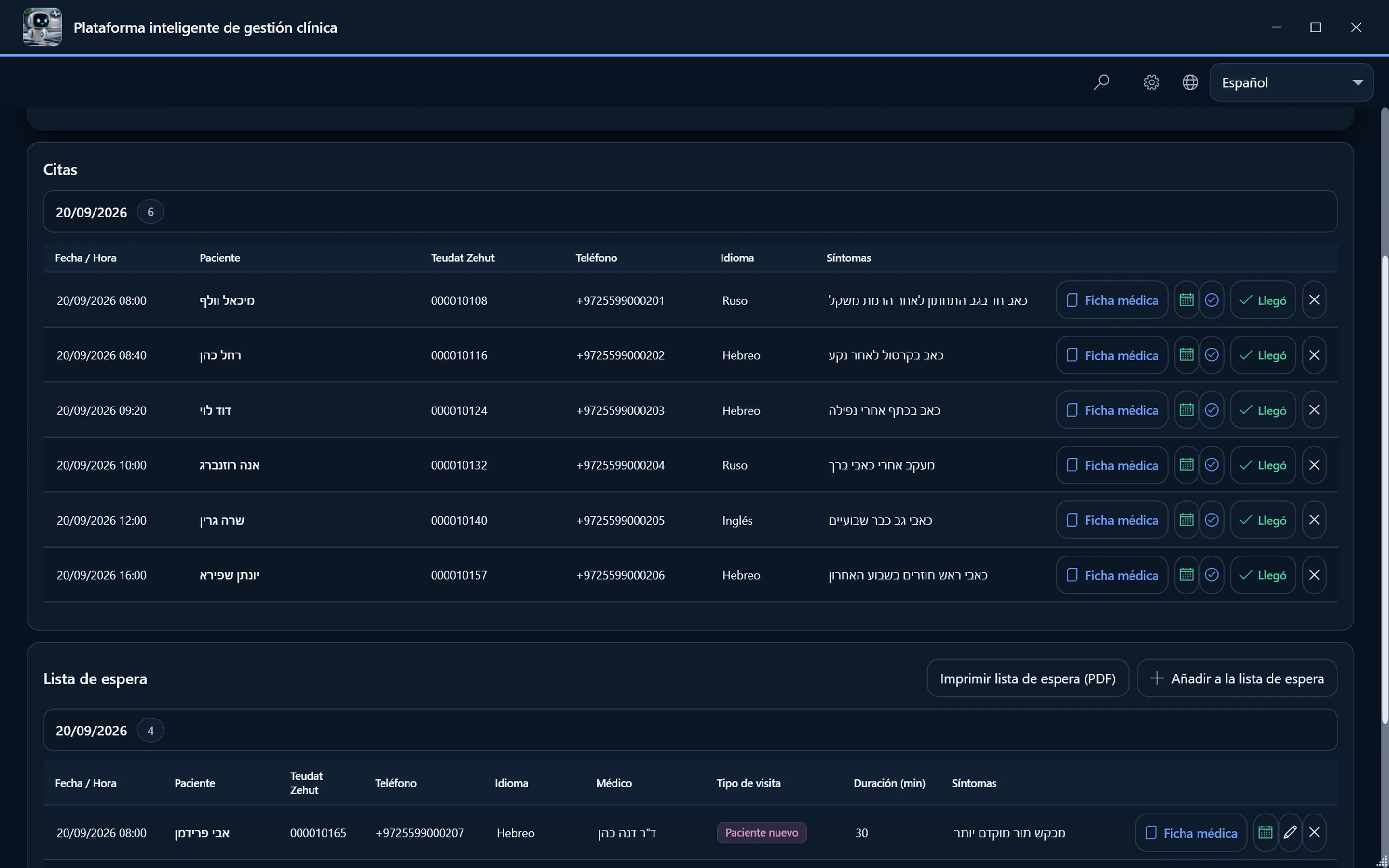This screenshot has width=1389, height=868.
Task: Click the window resize grip corner
Action: click(x=1382, y=861)
